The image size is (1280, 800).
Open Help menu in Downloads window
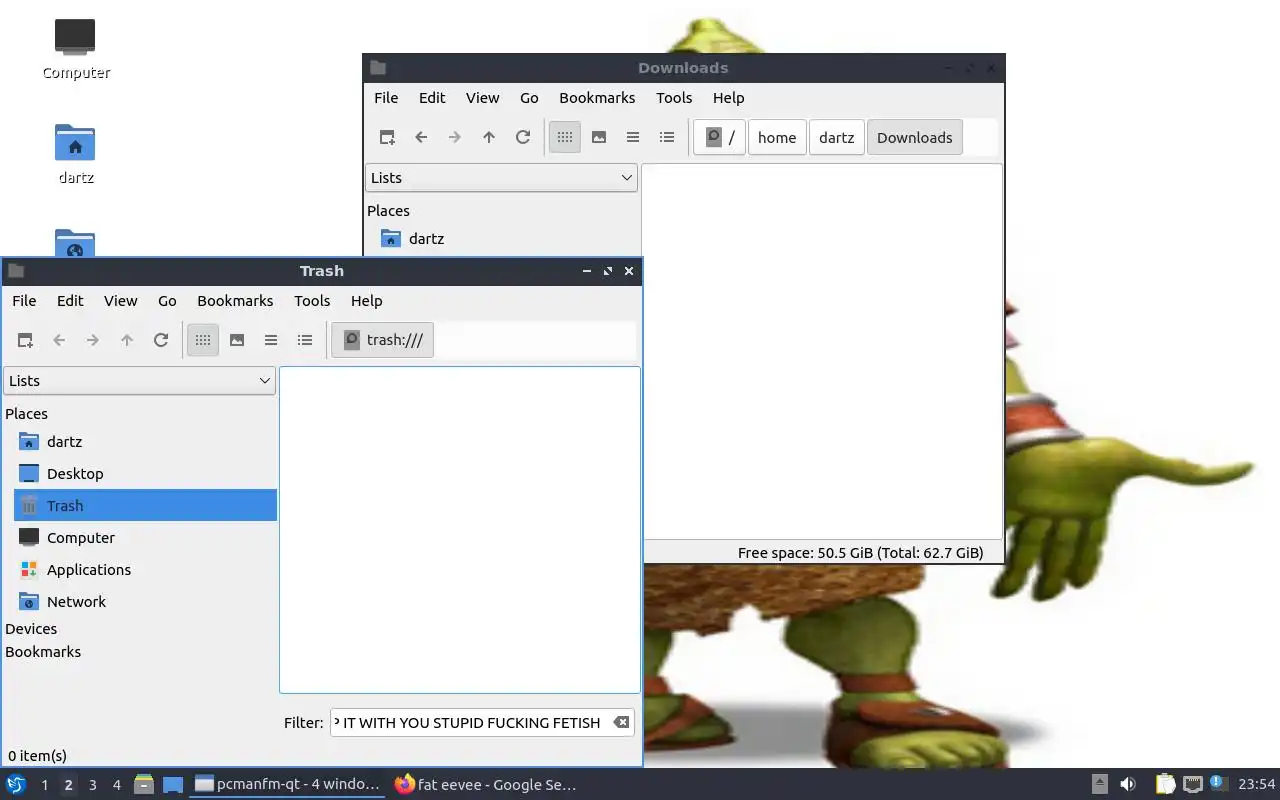point(729,98)
